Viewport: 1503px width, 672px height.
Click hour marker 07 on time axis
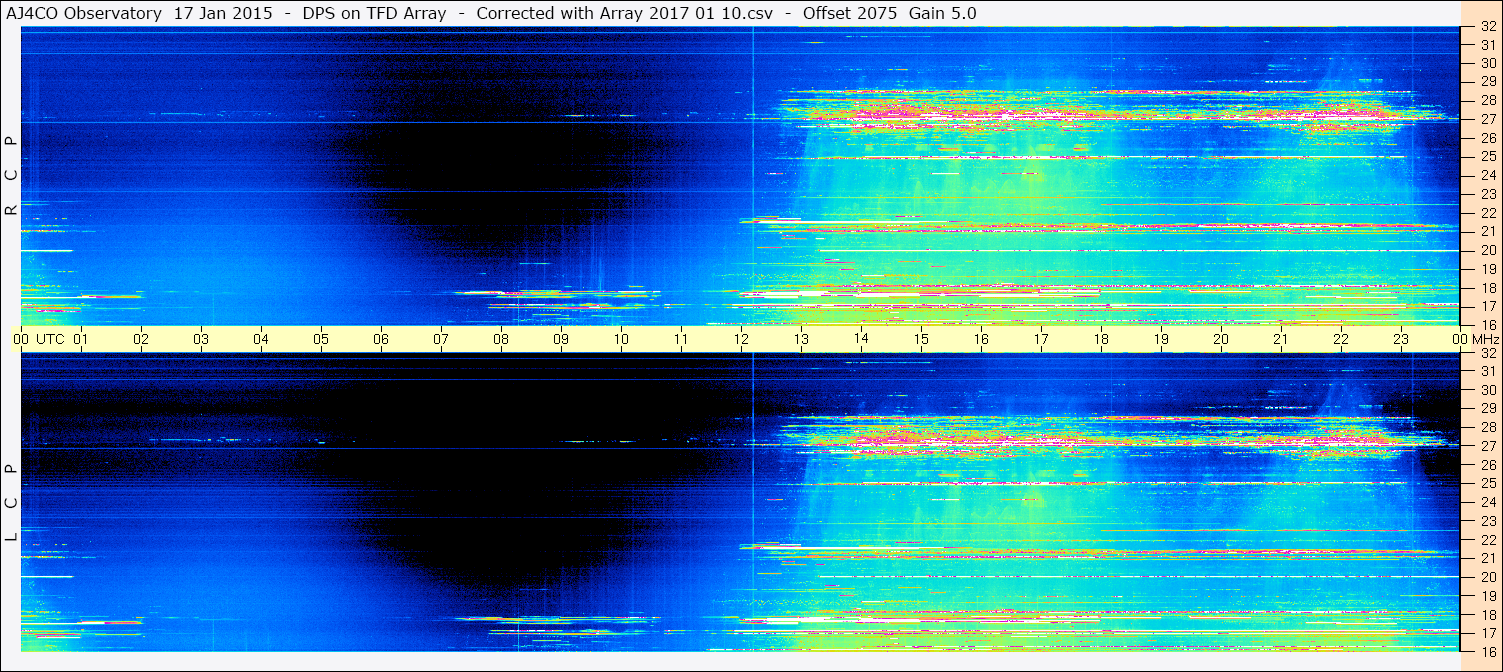(441, 339)
